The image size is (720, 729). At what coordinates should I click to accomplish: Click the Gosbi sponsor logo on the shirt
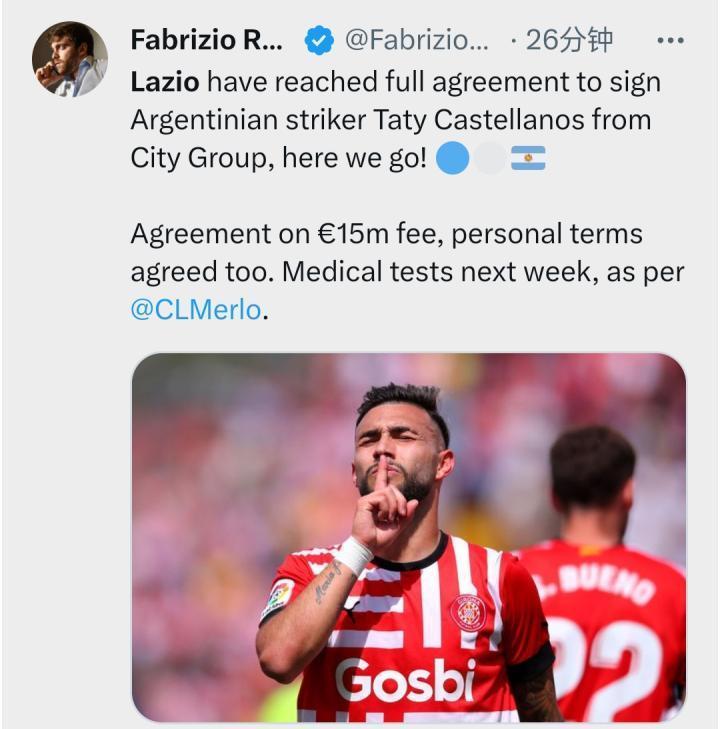point(405,682)
